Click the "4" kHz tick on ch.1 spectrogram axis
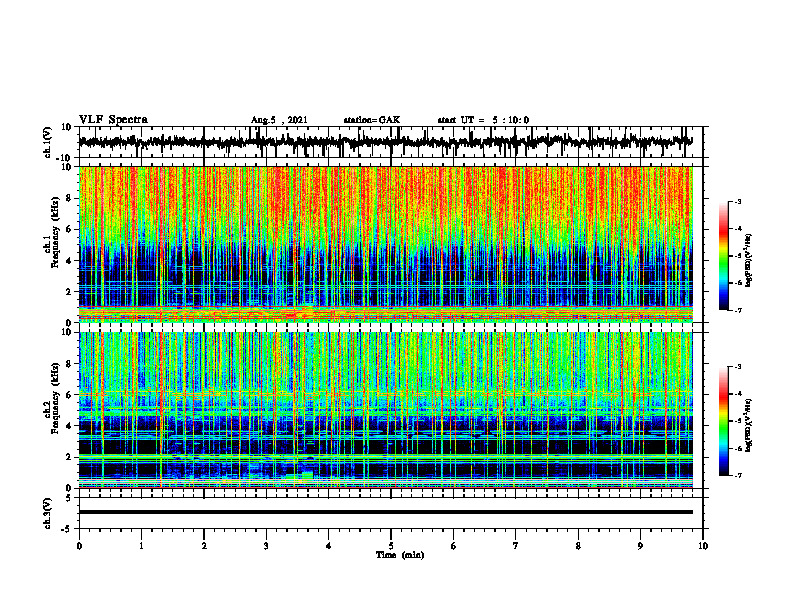 point(69,261)
